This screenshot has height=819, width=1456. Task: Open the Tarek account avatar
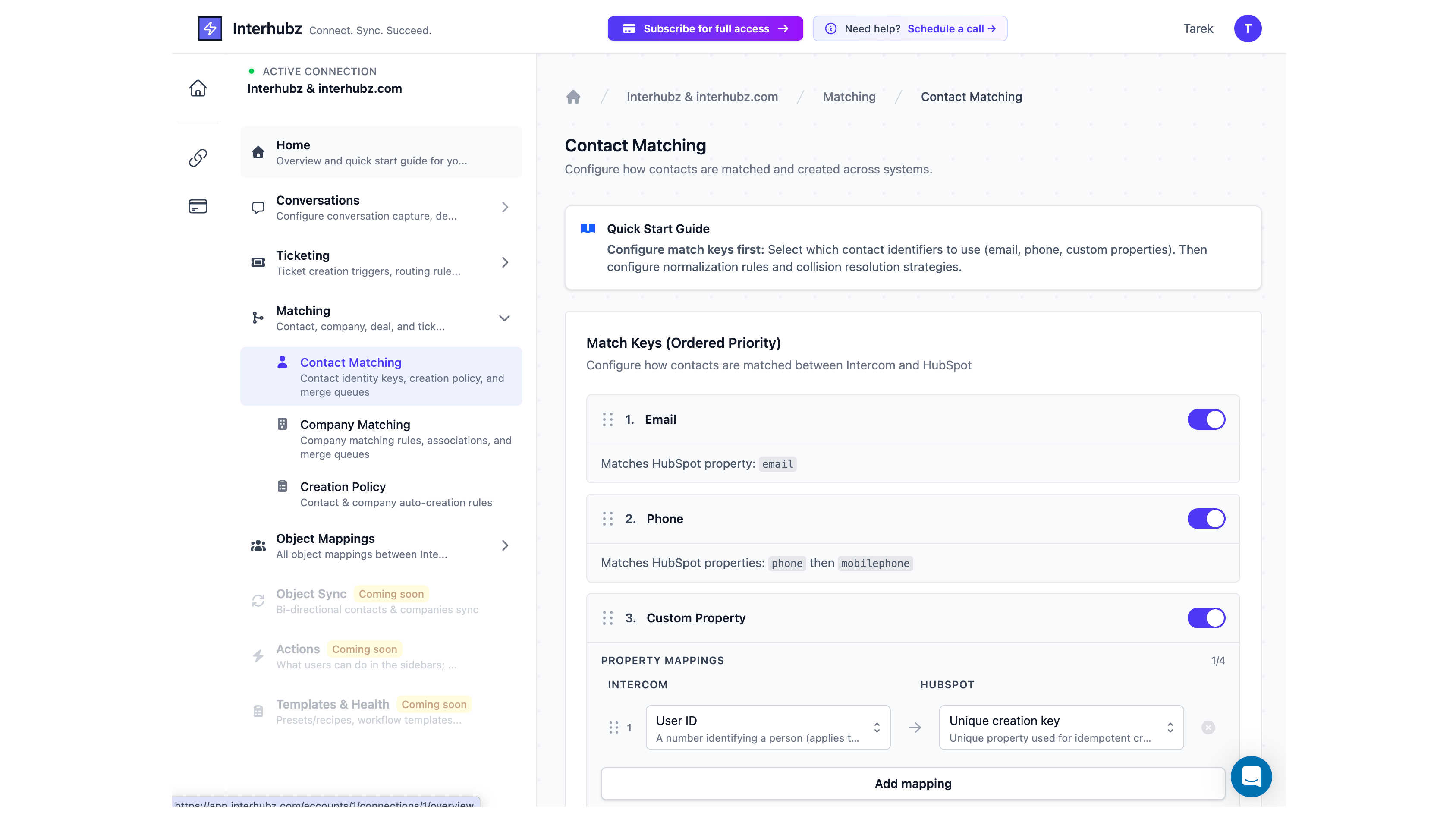(x=1248, y=28)
